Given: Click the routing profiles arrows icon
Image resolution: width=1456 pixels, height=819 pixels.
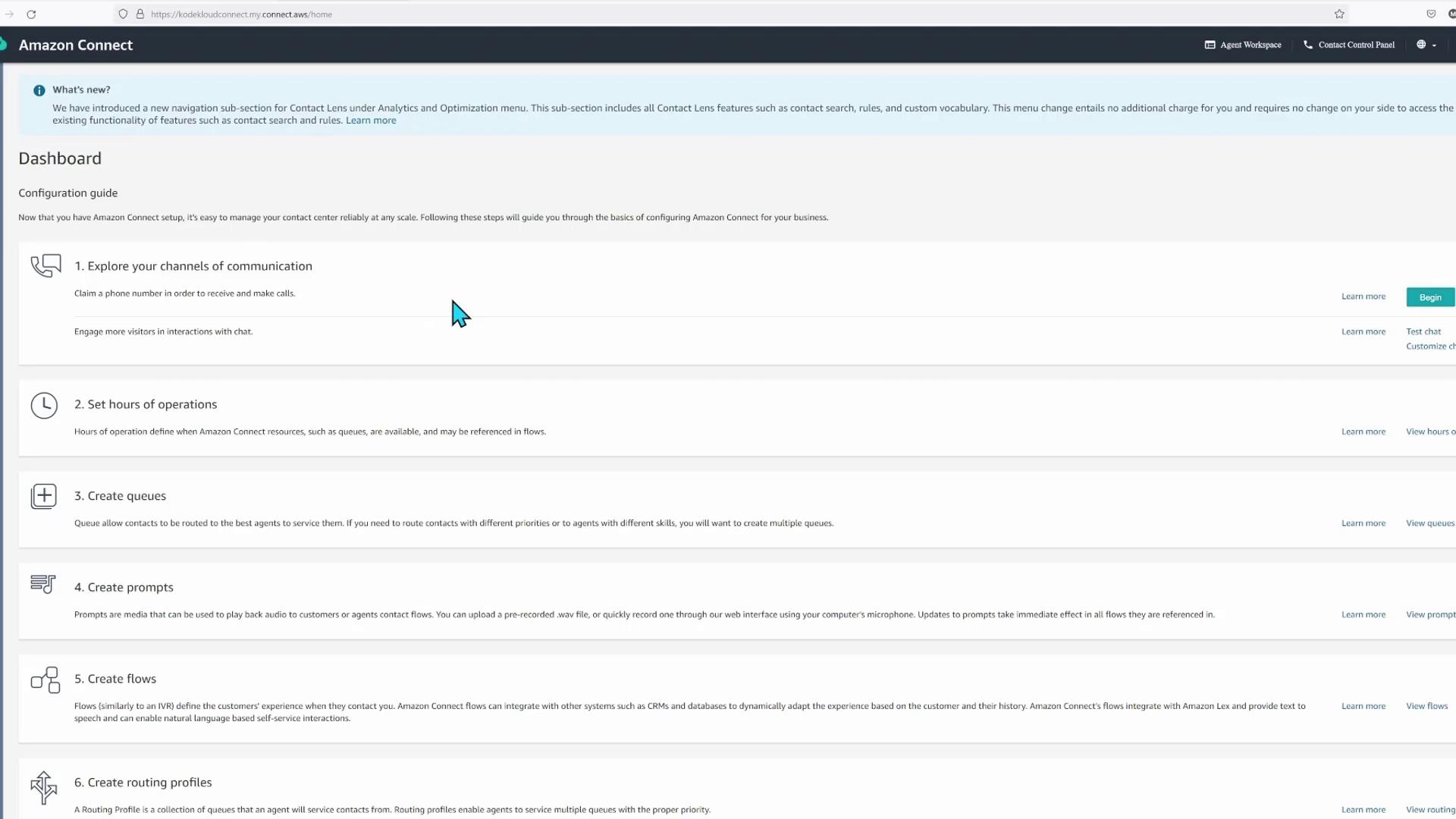Looking at the screenshot, I should [44, 788].
